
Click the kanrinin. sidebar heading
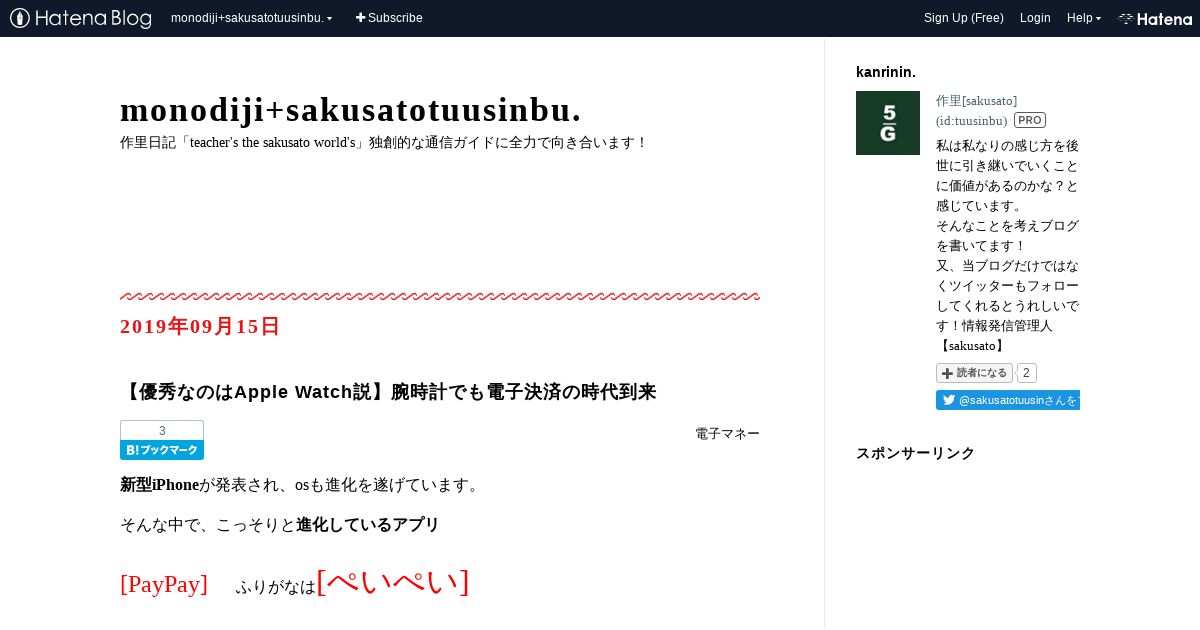pos(886,72)
